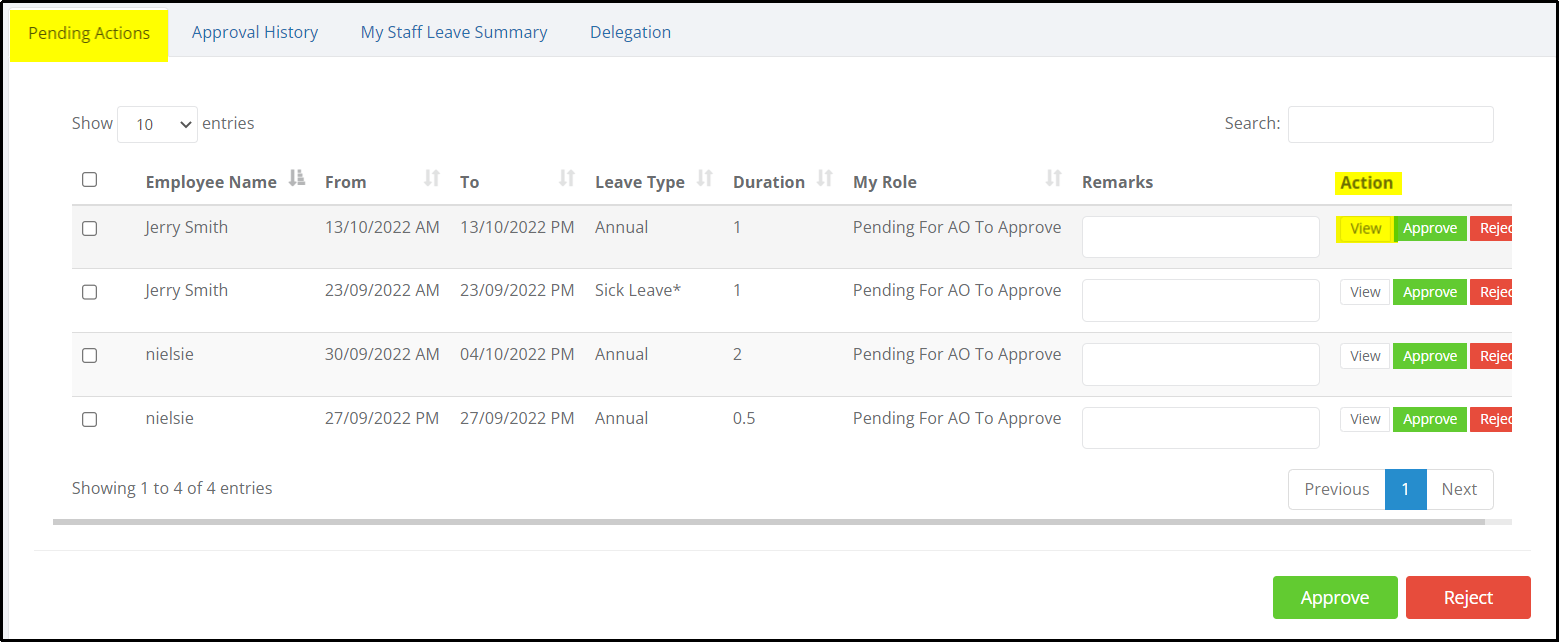Screen dimensions: 1559x642
Task: Sort the To column via arrows icon
Action: click(567, 178)
